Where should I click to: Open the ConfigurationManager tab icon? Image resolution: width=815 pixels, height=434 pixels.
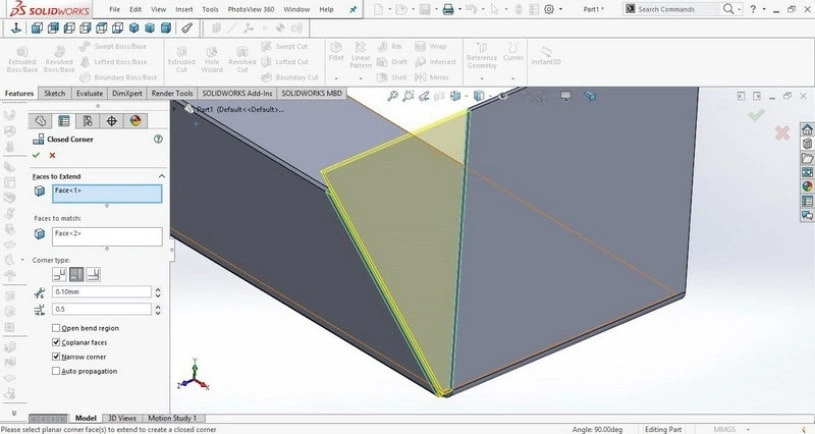coord(88,120)
